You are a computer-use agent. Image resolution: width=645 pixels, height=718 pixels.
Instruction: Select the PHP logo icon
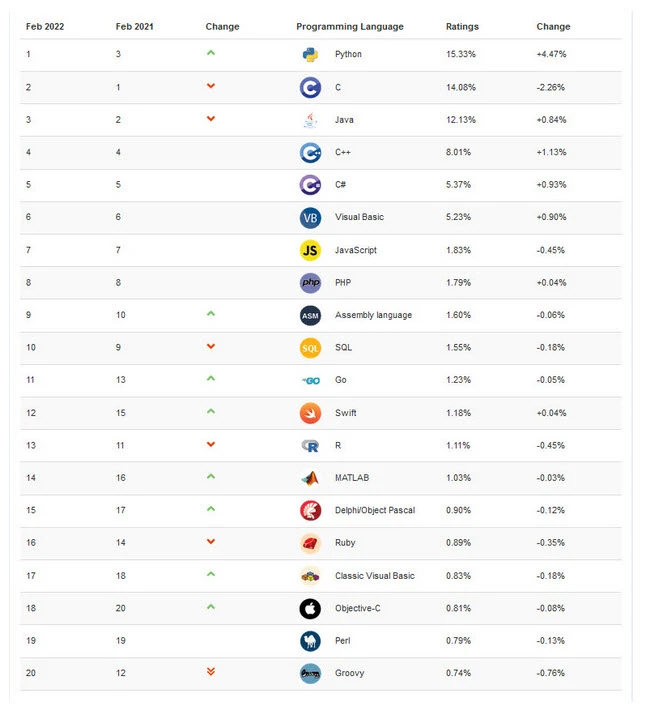(310, 283)
